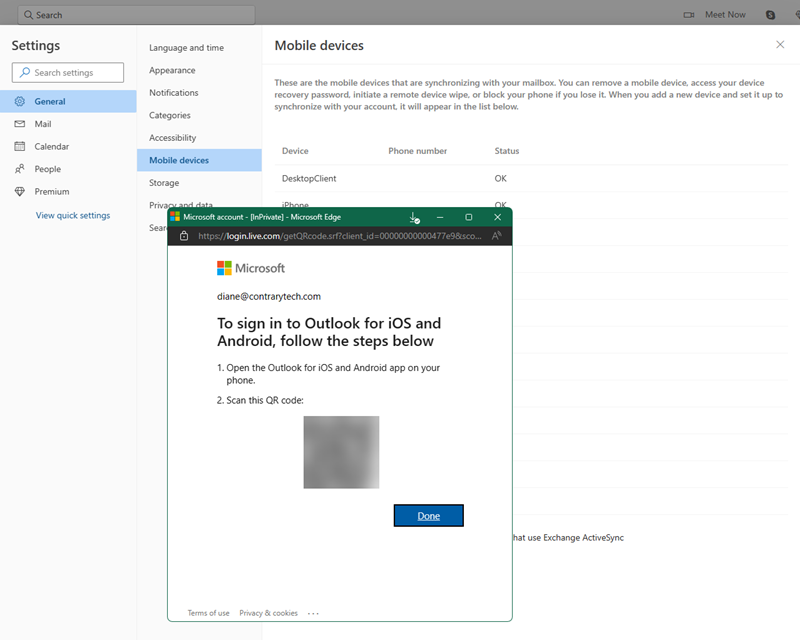Click View quick settings link
800x640 pixels.
pos(73,215)
